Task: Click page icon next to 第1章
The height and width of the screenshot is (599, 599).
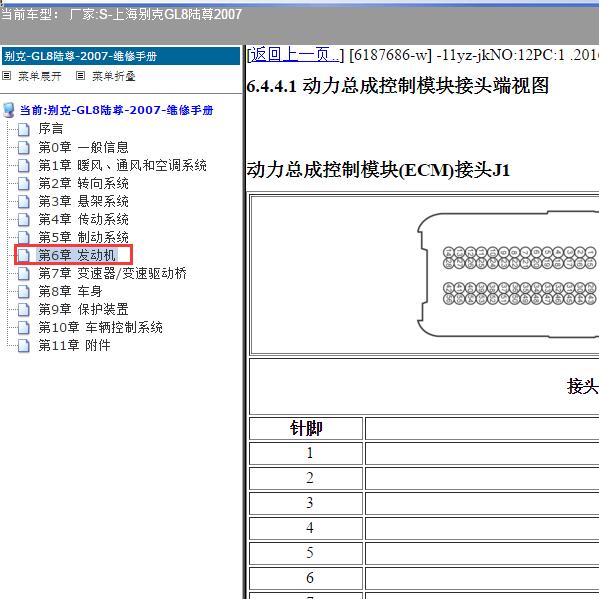Action: 24,166
